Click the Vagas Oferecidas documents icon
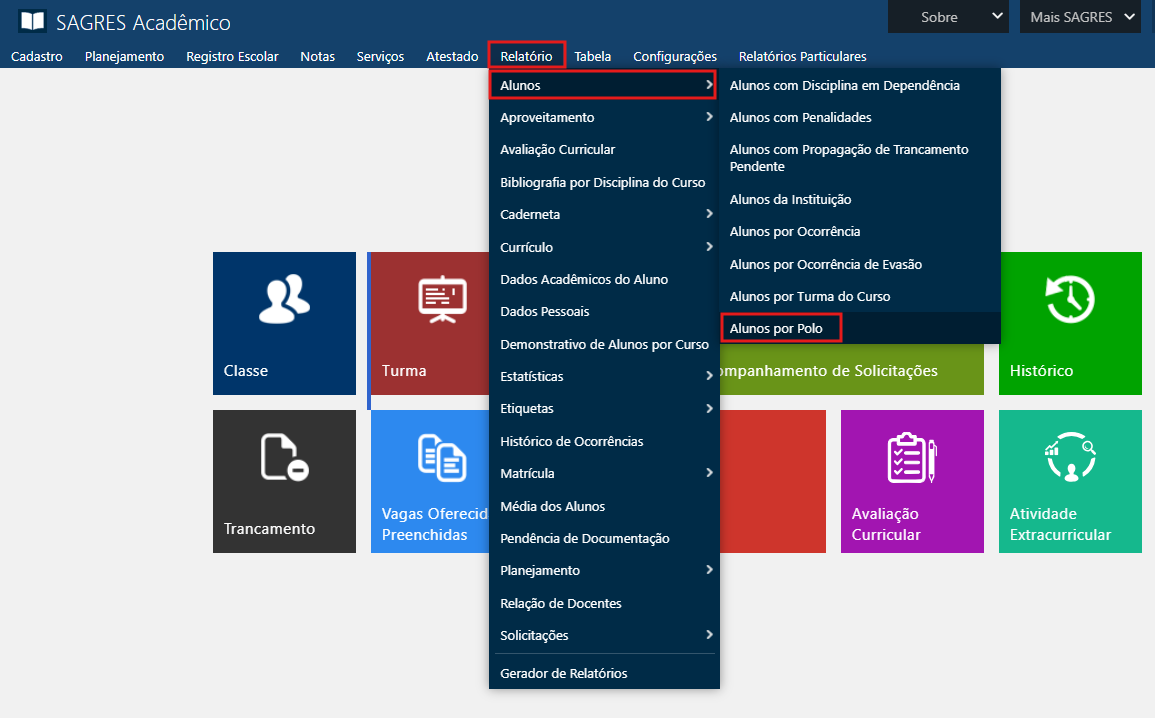Viewport: 1155px width, 718px height. [x=441, y=457]
